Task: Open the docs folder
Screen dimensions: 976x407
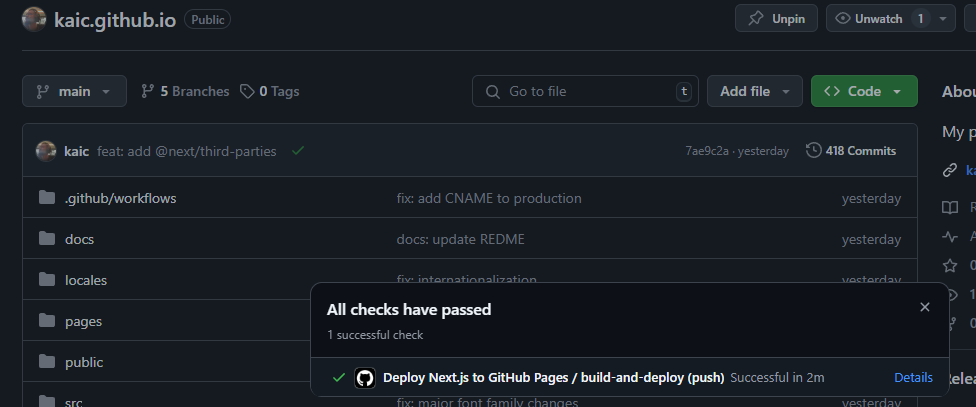Action: 79,239
